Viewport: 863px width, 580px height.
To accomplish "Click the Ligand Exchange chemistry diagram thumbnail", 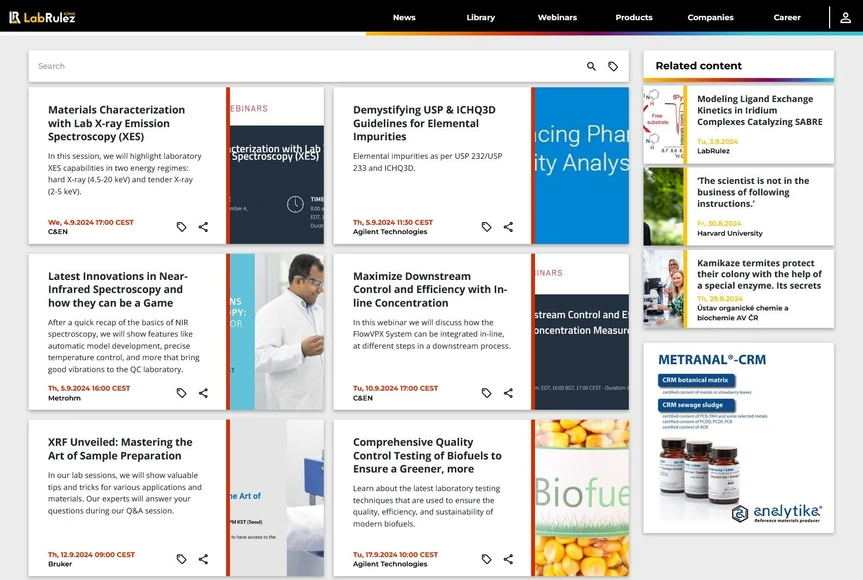I will (663, 124).
